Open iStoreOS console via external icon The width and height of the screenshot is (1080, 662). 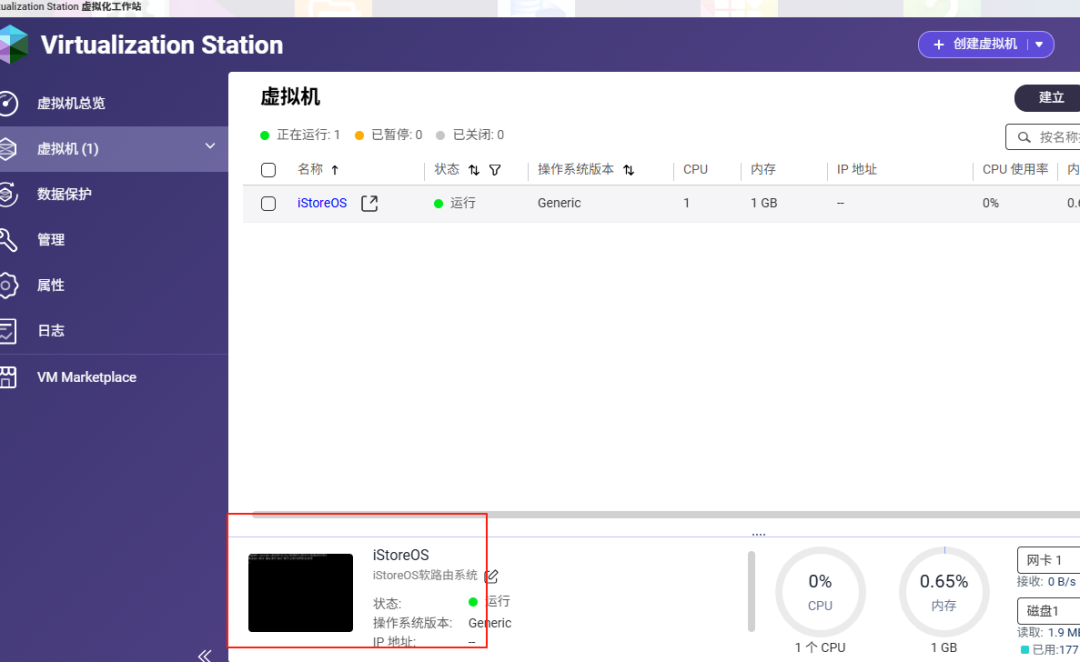click(x=369, y=203)
